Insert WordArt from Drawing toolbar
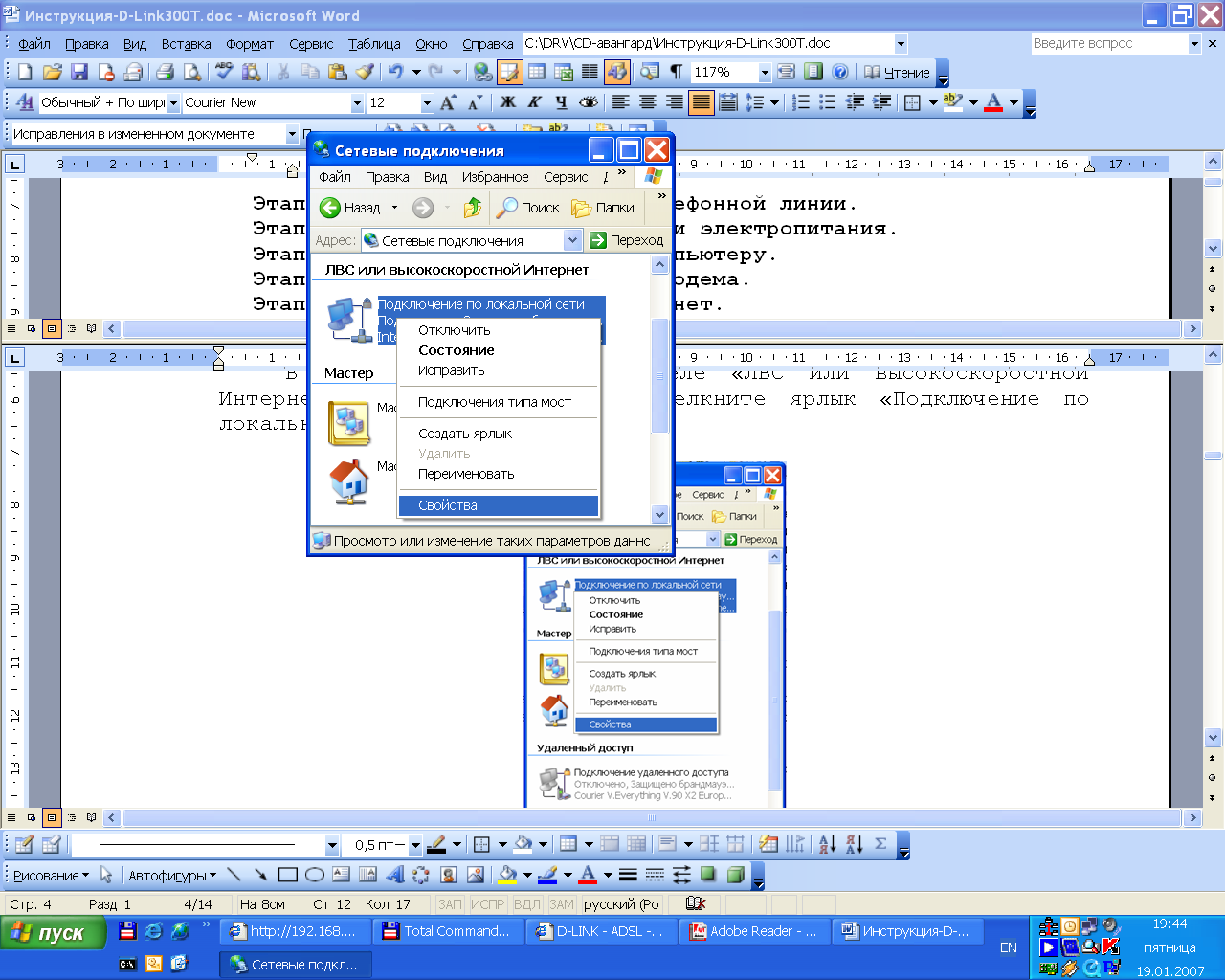Screen dimensions: 1225x980 [x=394, y=875]
